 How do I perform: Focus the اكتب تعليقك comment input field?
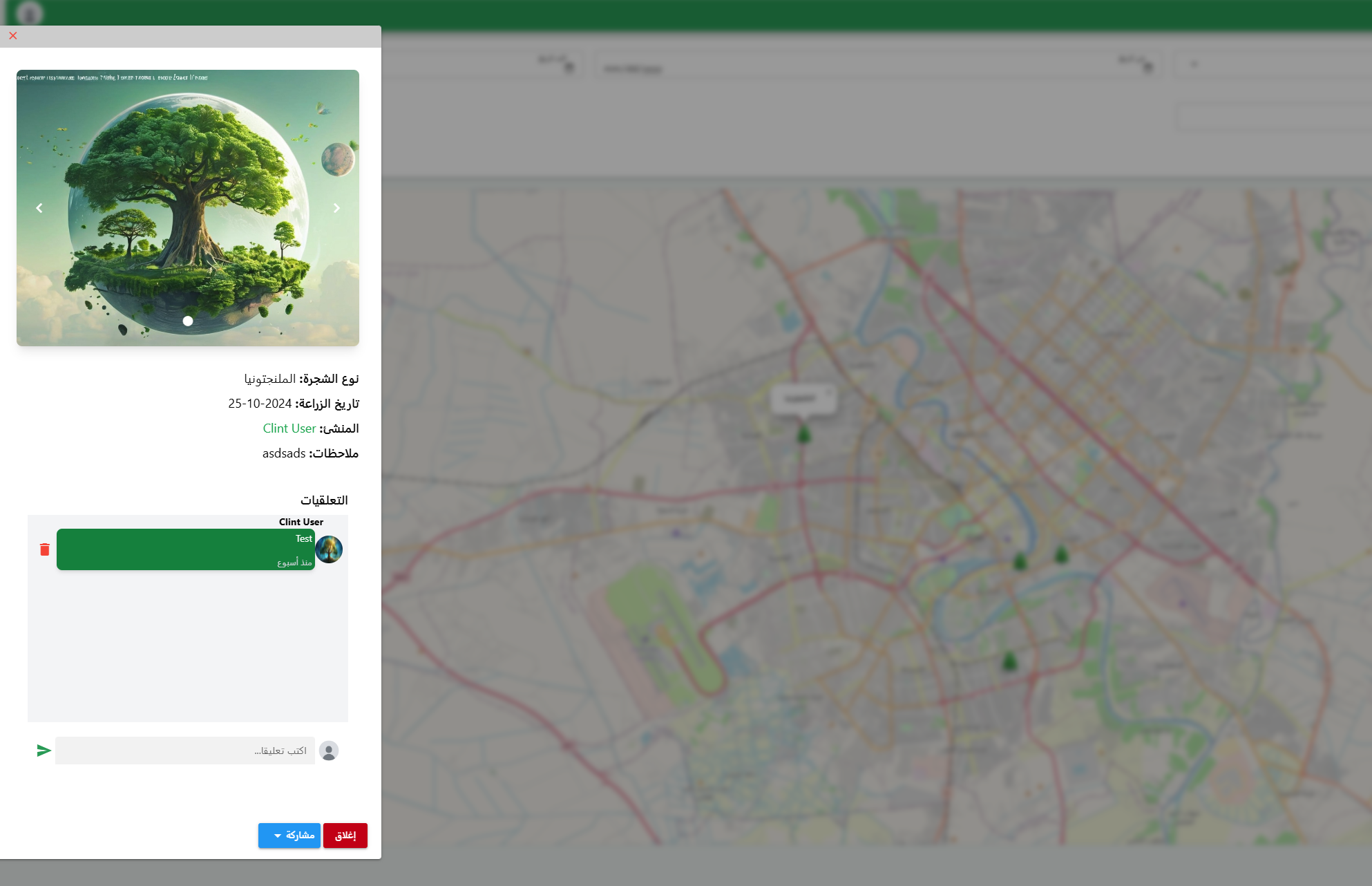(185, 751)
